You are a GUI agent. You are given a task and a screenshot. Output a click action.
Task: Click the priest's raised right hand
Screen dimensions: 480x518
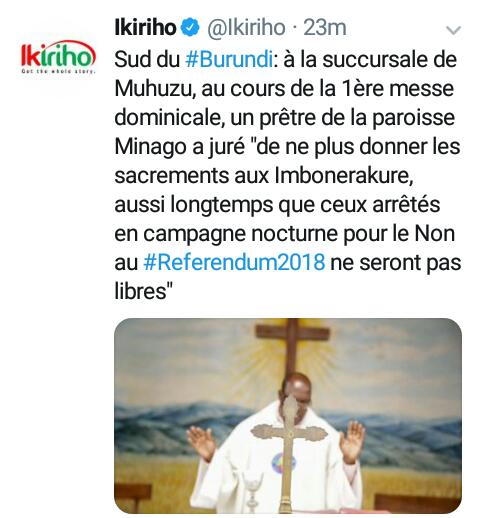point(201,442)
